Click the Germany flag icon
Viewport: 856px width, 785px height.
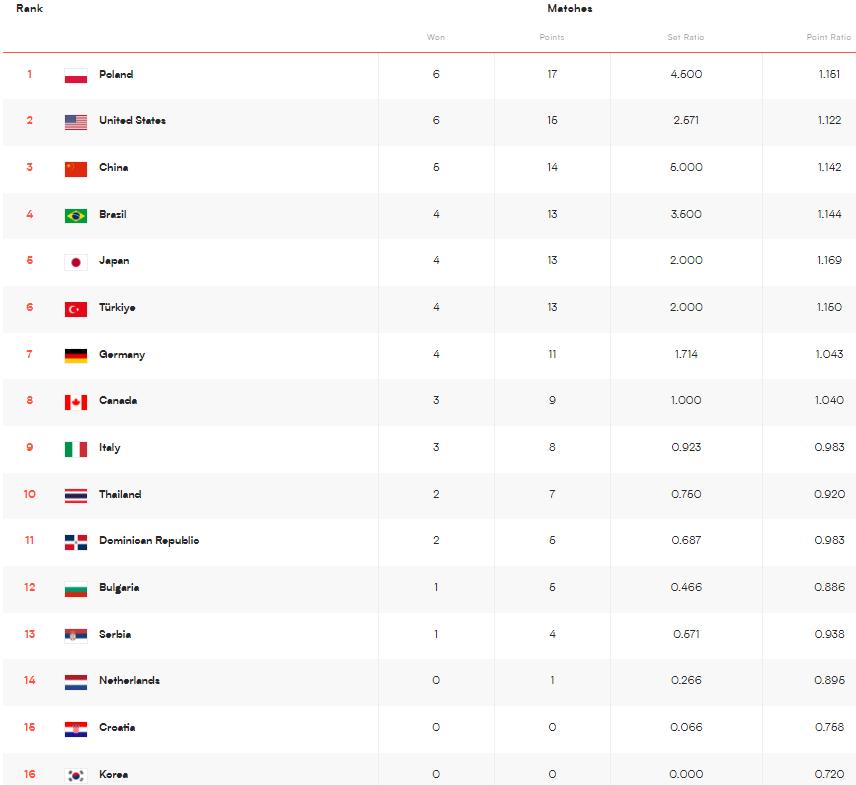pyautogui.click(x=76, y=355)
